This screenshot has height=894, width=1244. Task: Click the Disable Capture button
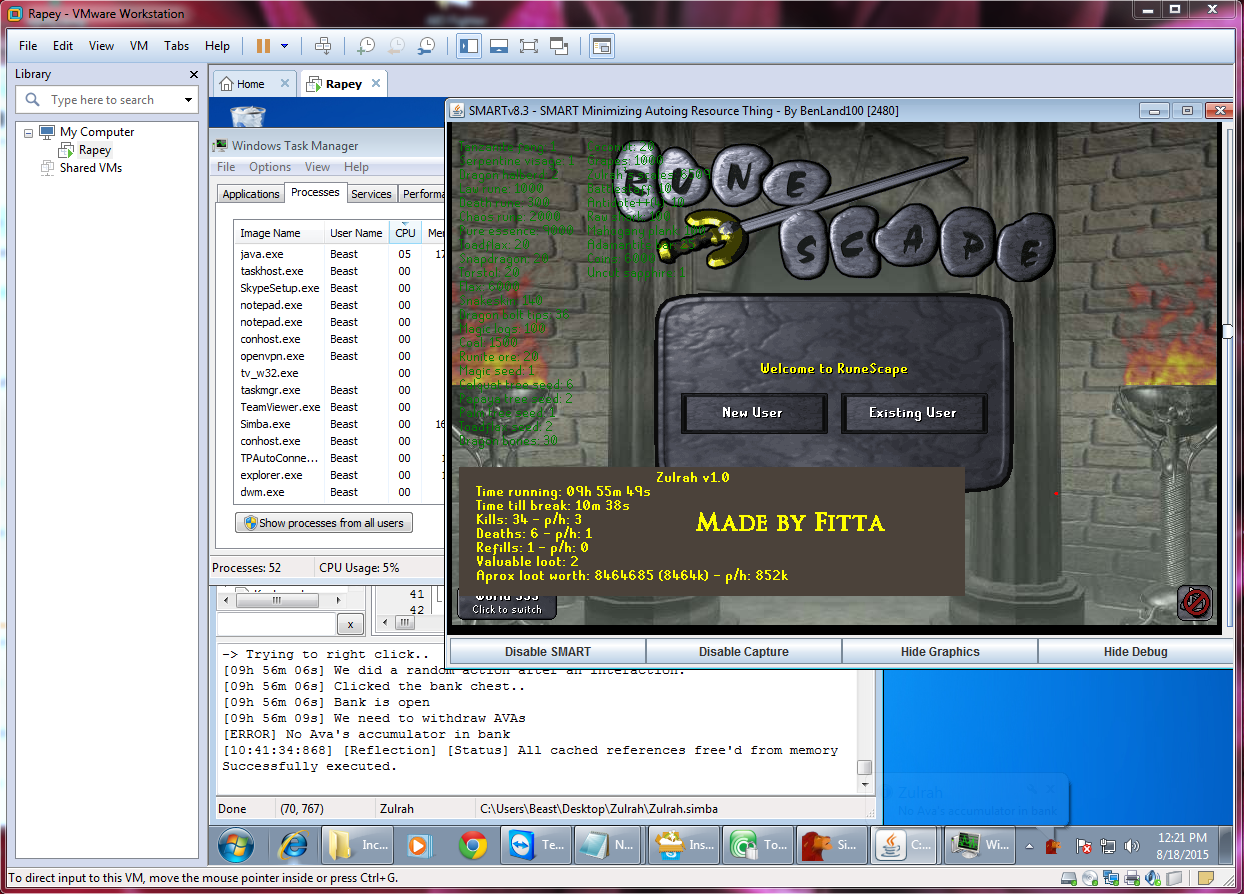(x=744, y=652)
